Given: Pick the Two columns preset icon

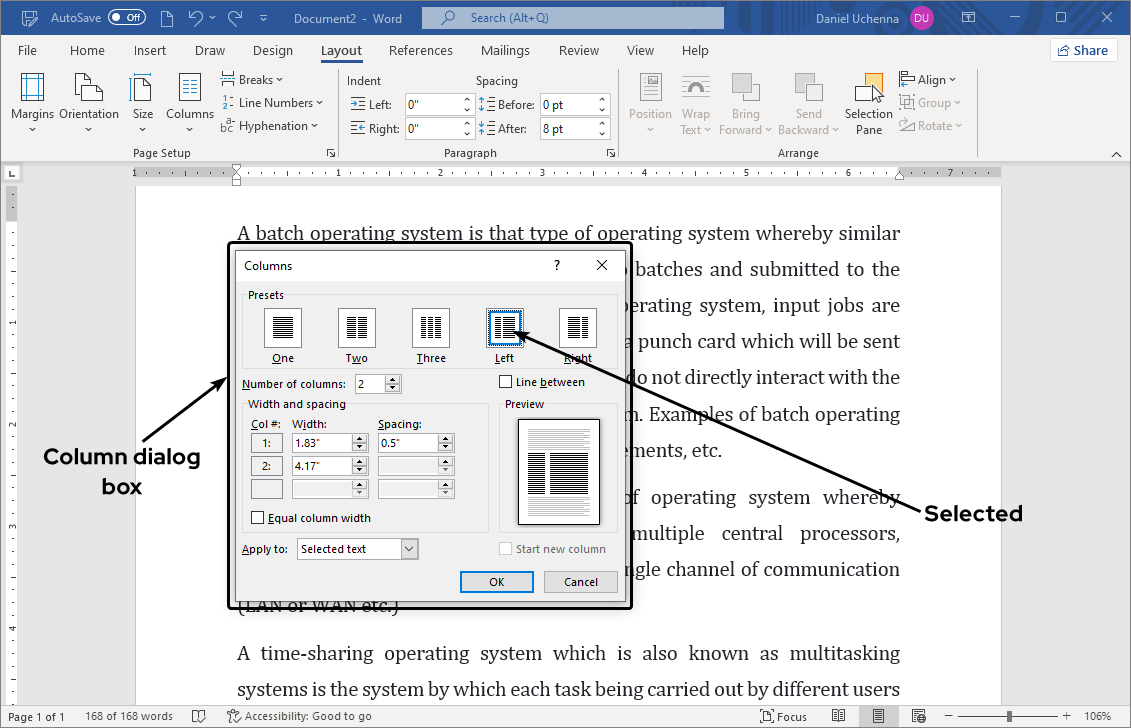Looking at the screenshot, I should 357,327.
